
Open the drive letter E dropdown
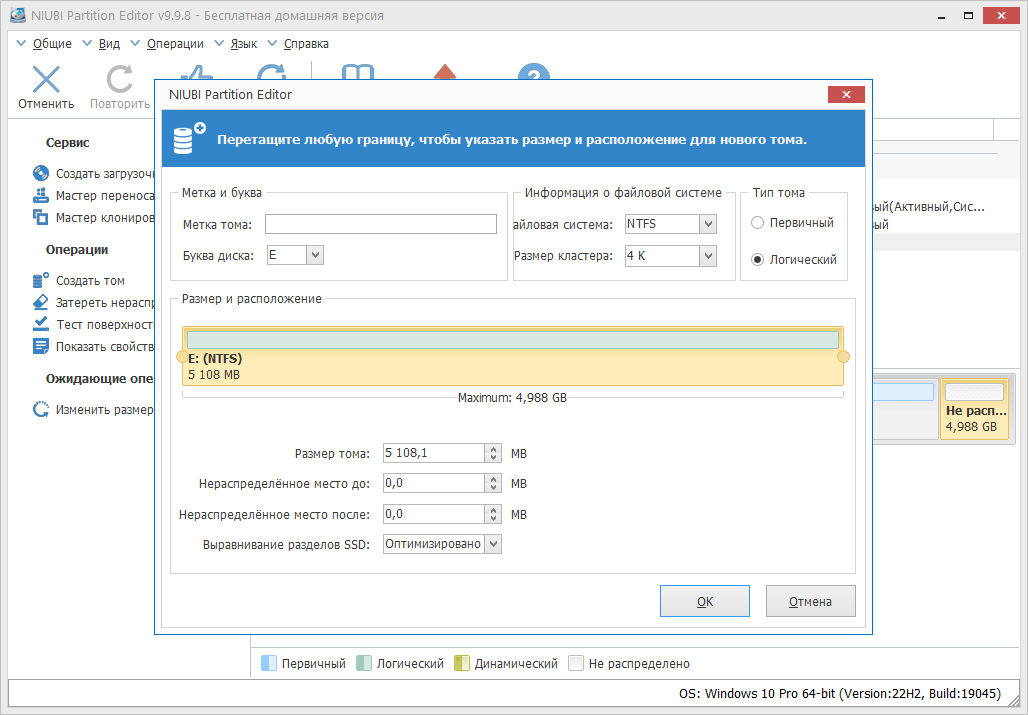coord(315,255)
